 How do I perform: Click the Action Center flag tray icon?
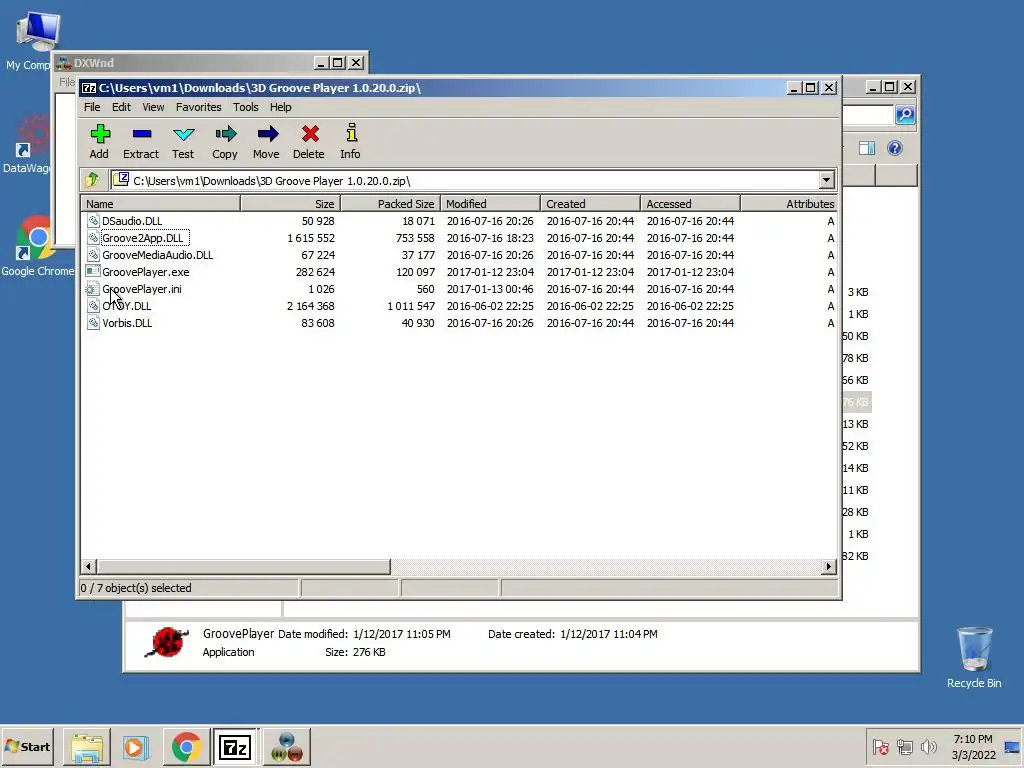click(x=880, y=746)
